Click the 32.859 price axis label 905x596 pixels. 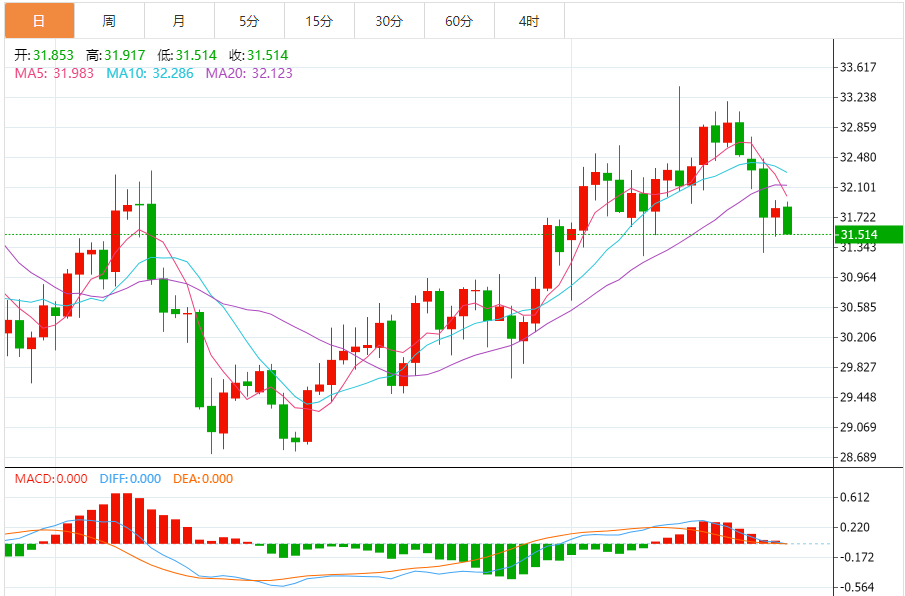coord(858,127)
